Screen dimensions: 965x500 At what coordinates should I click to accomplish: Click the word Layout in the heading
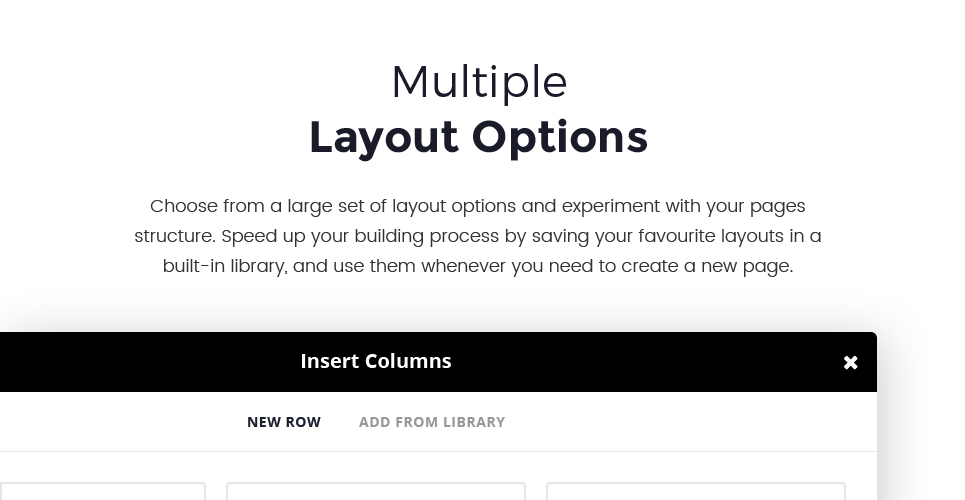click(383, 138)
